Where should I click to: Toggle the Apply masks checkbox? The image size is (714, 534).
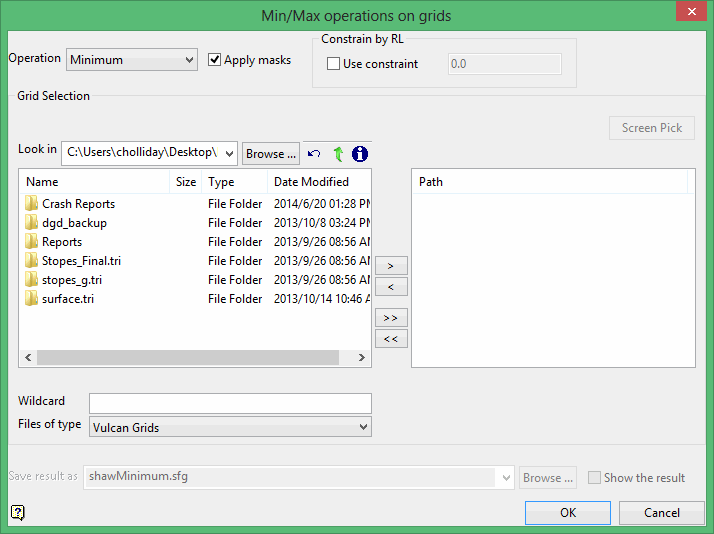pos(215,60)
